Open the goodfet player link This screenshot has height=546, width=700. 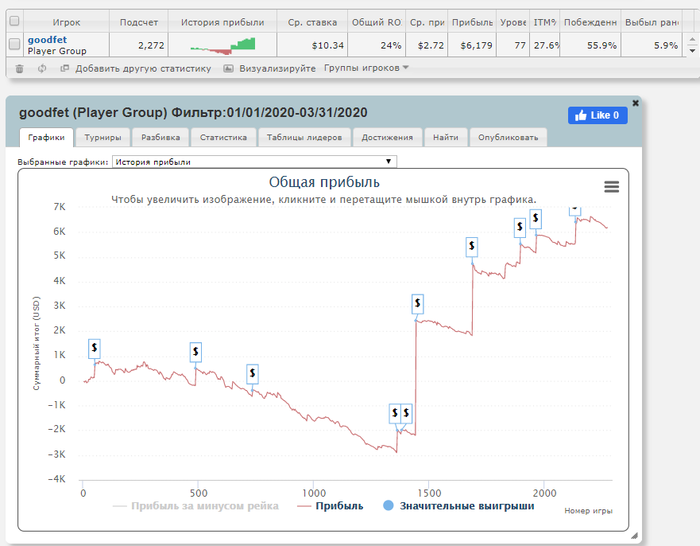click(47, 40)
